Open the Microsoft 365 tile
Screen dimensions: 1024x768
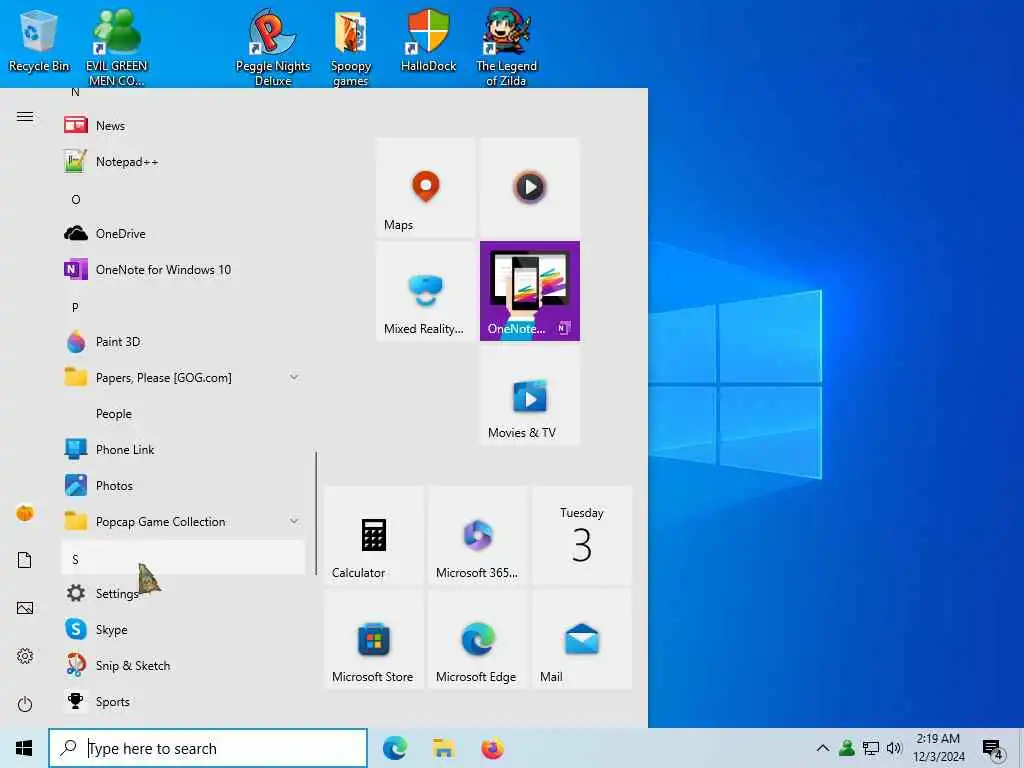(x=478, y=536)
